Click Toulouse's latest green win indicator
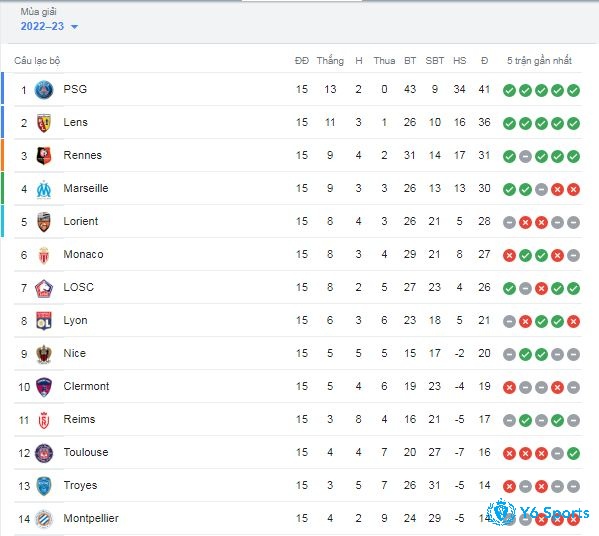The image size is (599, 536). click(573, 453)
